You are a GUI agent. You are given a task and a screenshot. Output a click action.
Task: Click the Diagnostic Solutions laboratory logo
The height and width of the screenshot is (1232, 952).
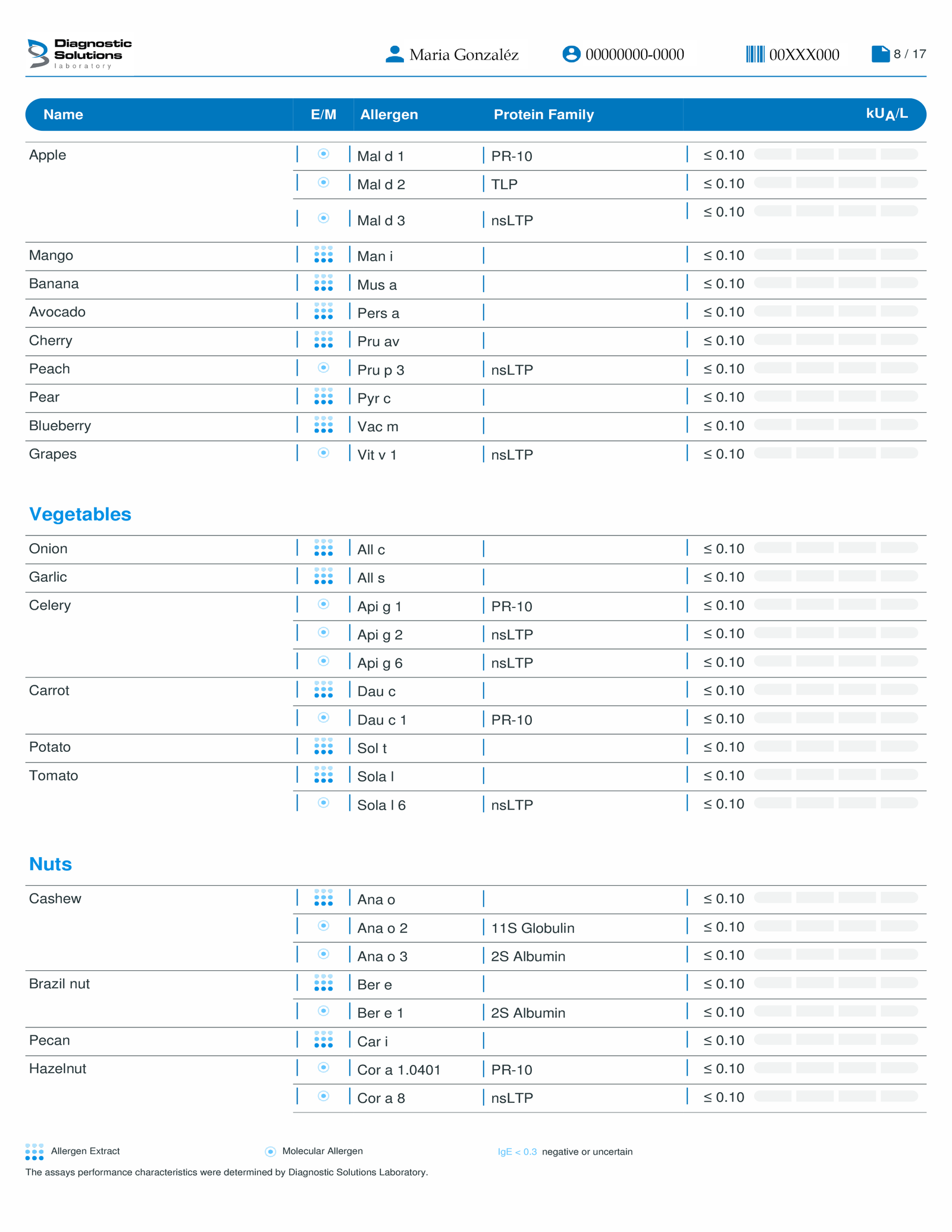coord(79,54)
